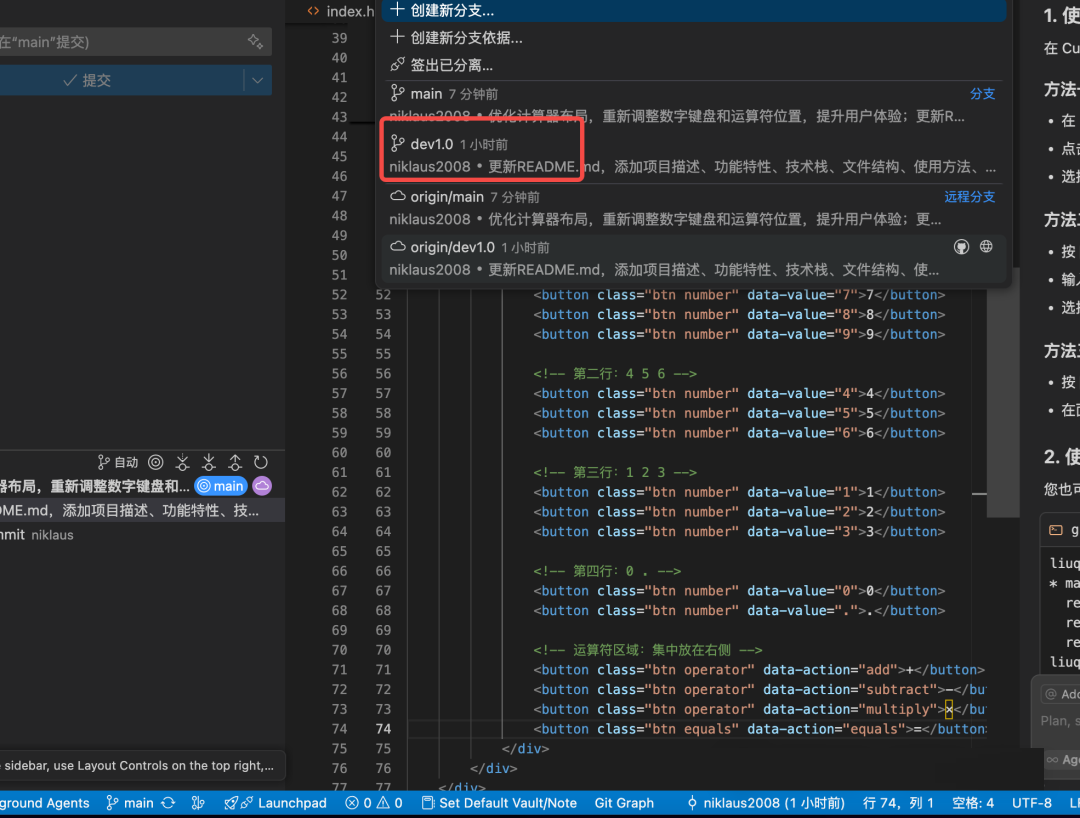The height and width of the screenshot is (818, 1080).
Task: Click the 提交 commit button
Action: click(121, 81)
